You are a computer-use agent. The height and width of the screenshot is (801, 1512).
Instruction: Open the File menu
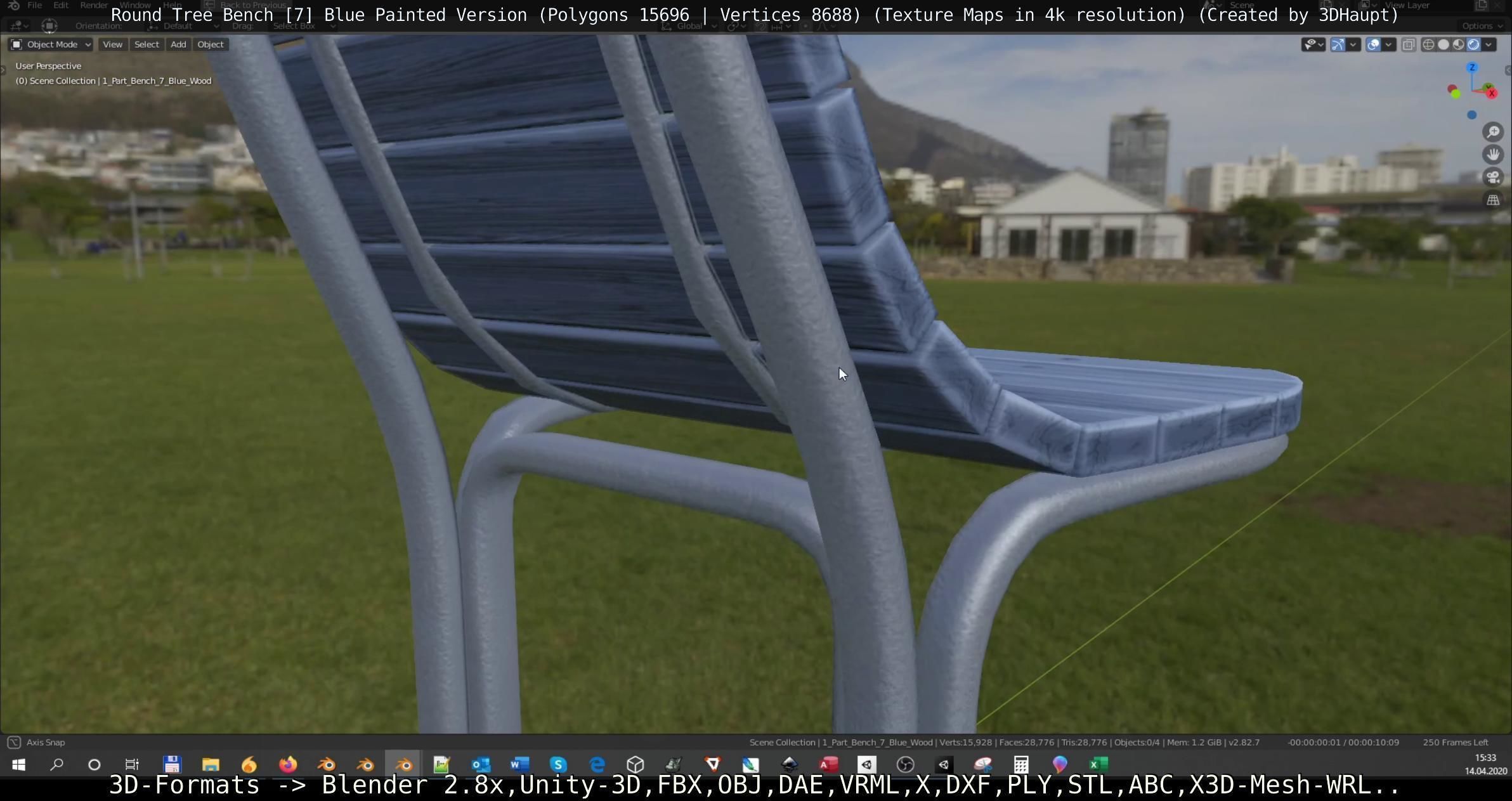point(34,5)
